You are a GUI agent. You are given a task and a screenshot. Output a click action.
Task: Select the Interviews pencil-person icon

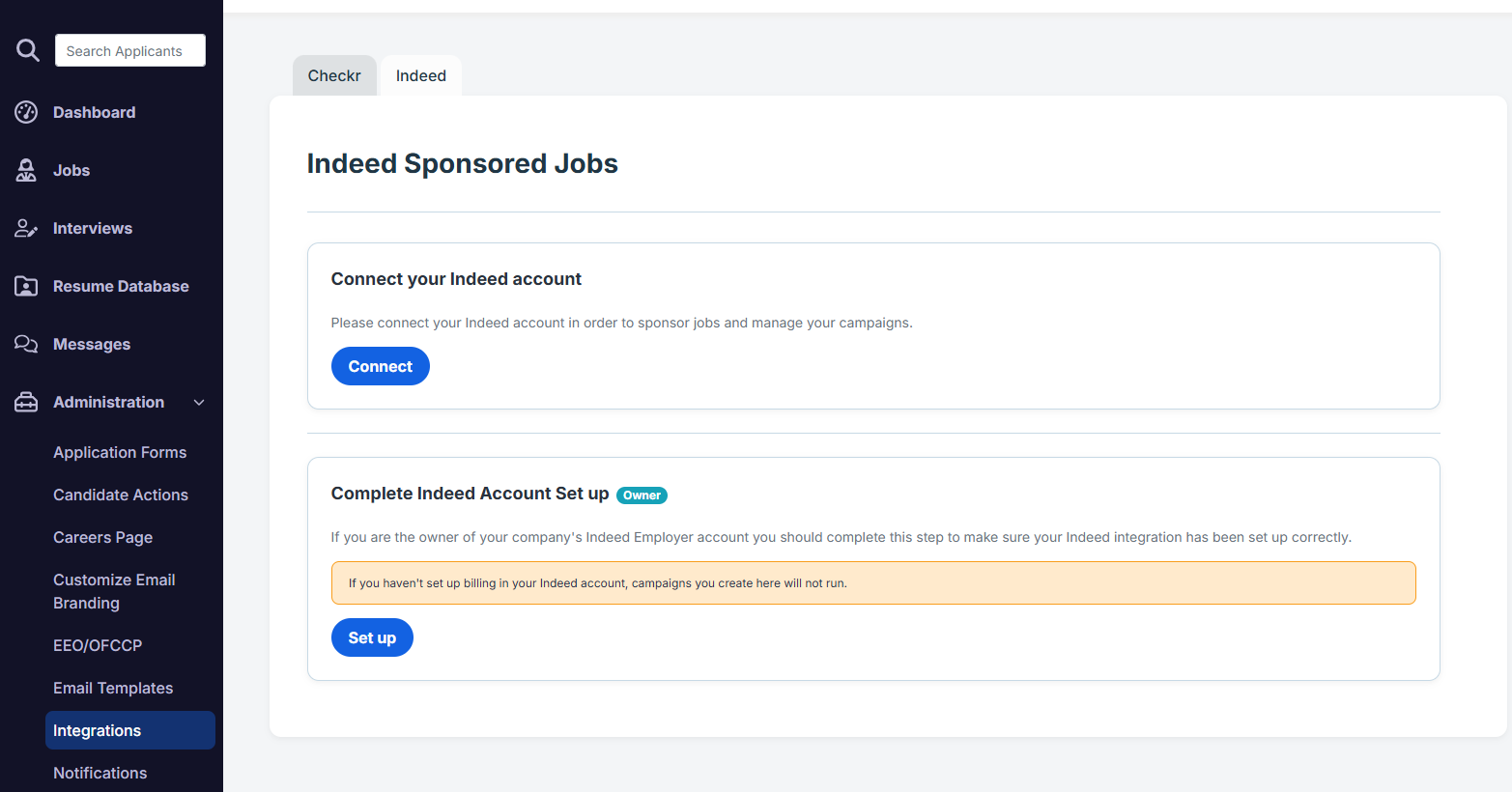pos(26,228)
